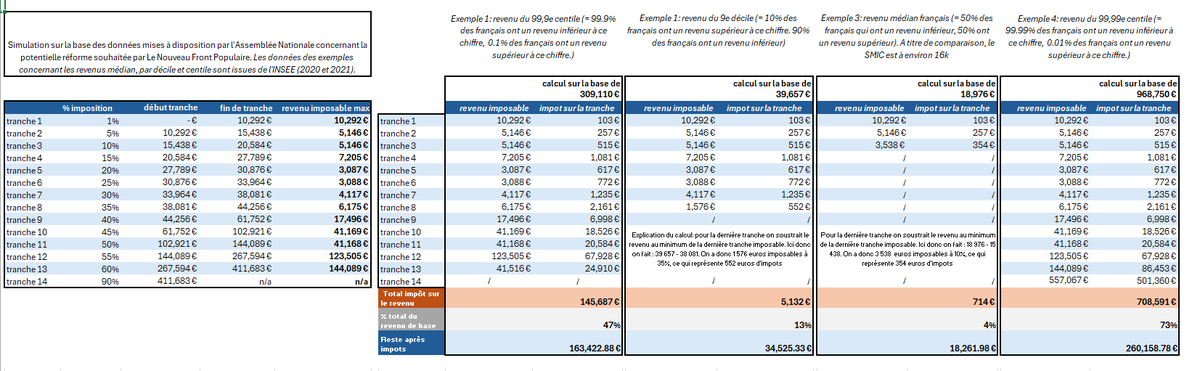The width and height of the screenshot is (1200, 371).
Task: Click the 'Total impôt sur le revenu' label
Action: 411,299
